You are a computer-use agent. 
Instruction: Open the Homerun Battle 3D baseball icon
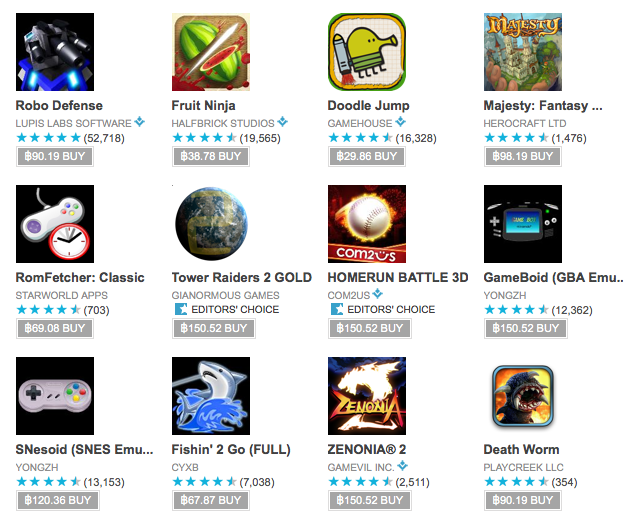tap(367, 224)
